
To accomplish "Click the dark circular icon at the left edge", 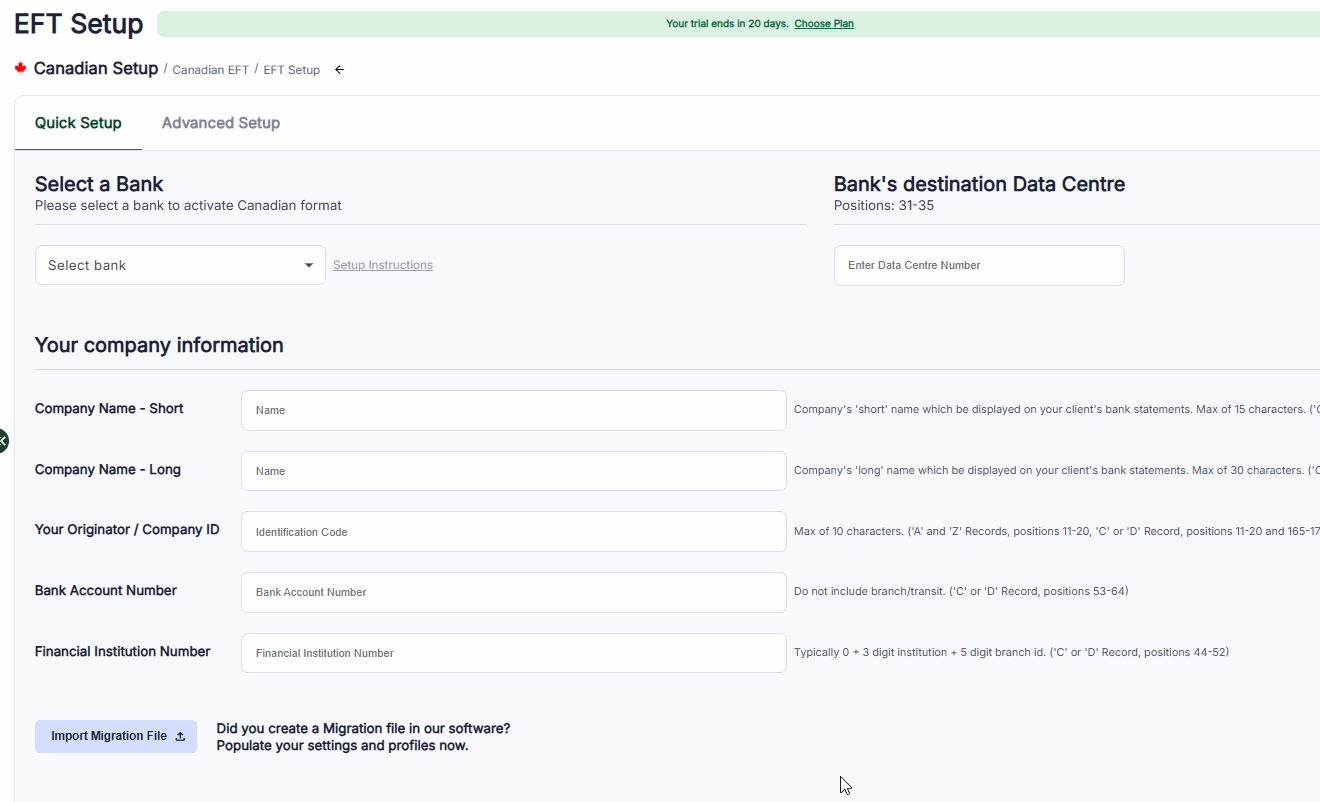I will [3, 440].
